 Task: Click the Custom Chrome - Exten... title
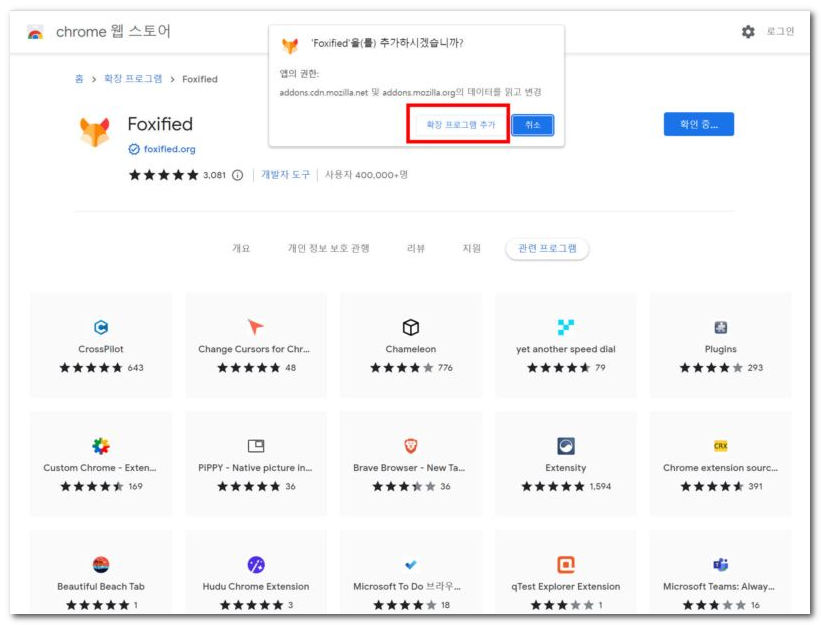[100, 468]
